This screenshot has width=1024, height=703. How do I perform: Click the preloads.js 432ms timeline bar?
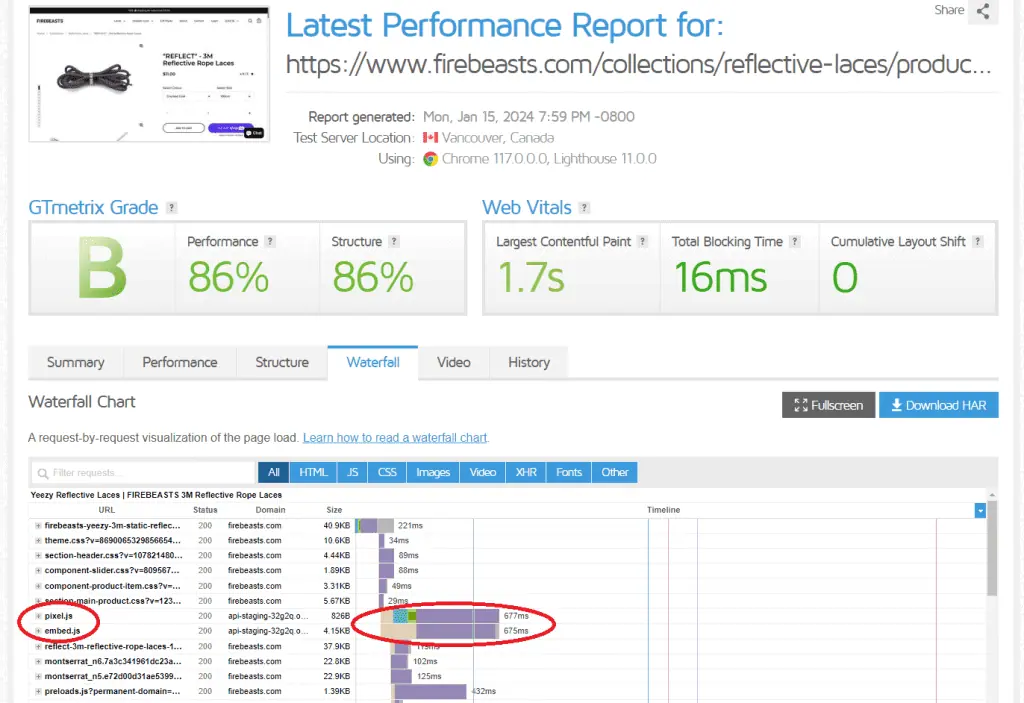click(430, 691)
